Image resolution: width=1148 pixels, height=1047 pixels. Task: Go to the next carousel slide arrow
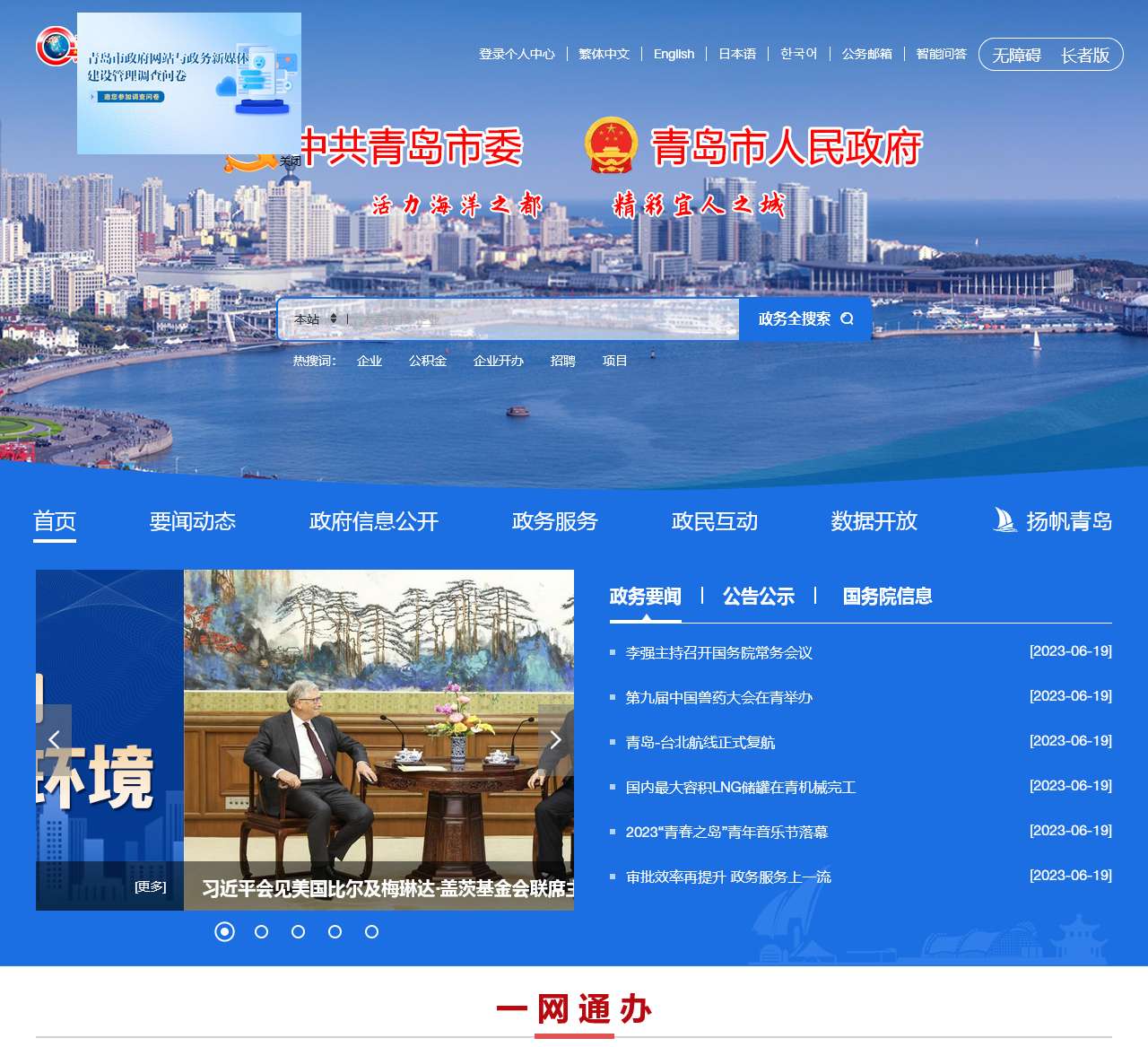tap(555, 739)
